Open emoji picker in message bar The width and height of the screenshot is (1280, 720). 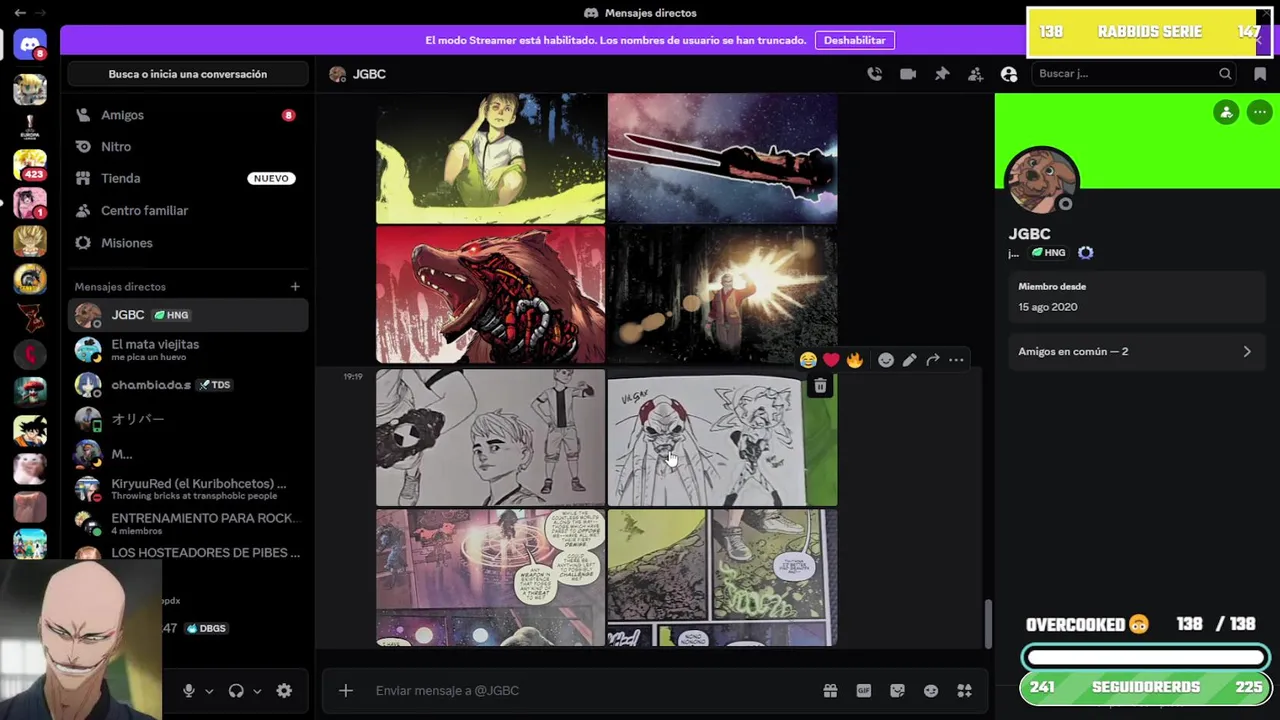pos(931,690)
